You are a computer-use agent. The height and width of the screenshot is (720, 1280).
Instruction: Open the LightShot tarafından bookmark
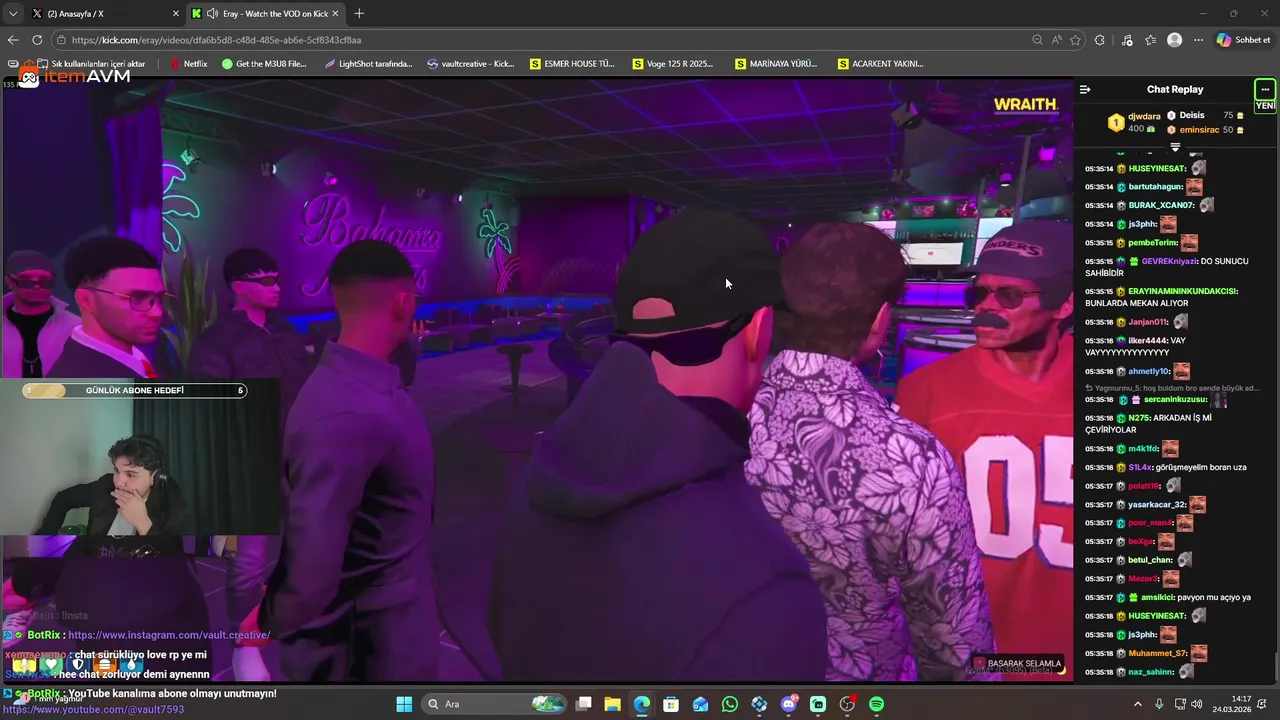[368, 63]
